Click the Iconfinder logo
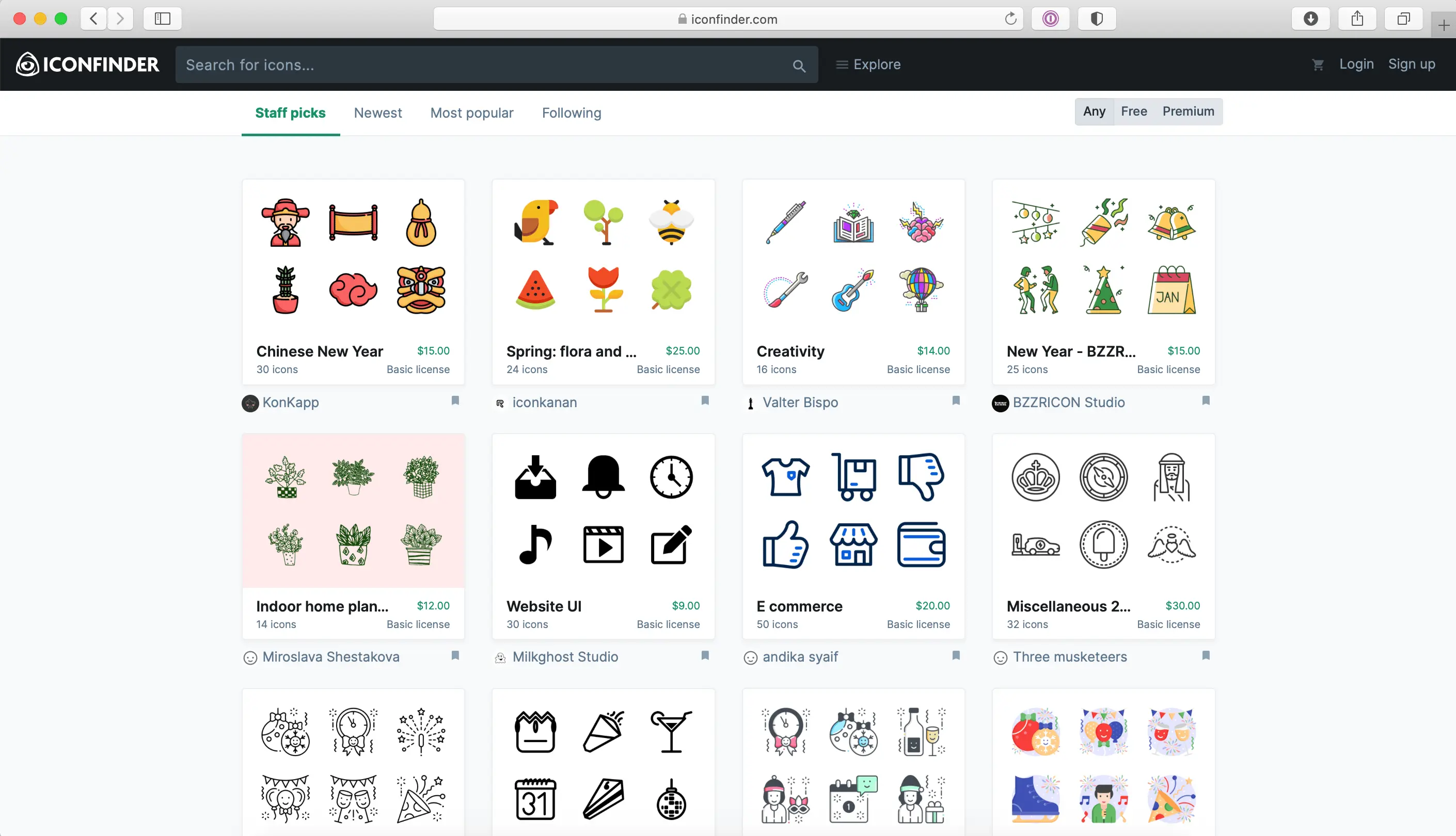The height and width of the screenshot is (836, 1456). tap(87, 65)
